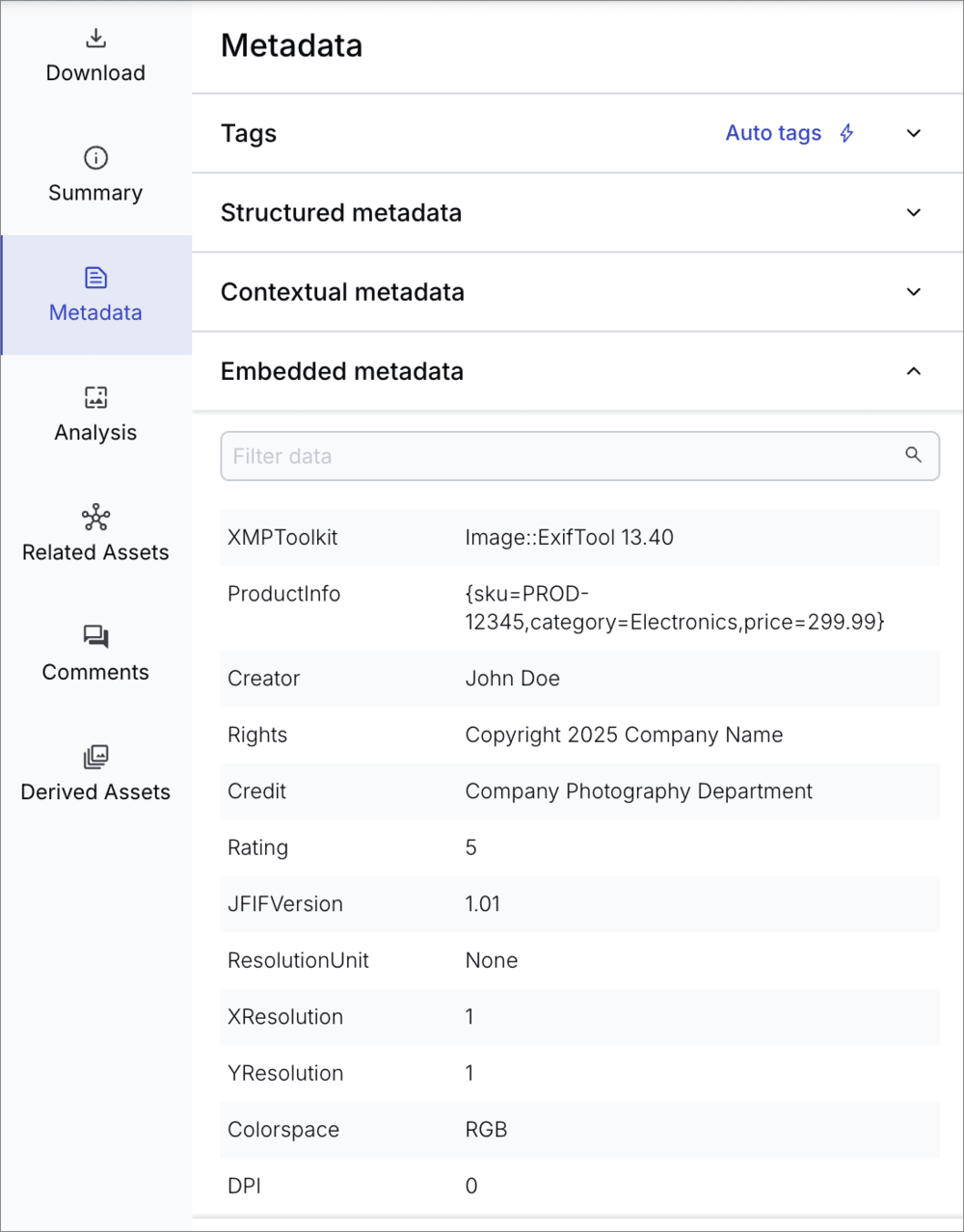Viewport: 964px width, 1232px height.
Task: Expand the Structured metadata section
Action: (x=913, y=212)
